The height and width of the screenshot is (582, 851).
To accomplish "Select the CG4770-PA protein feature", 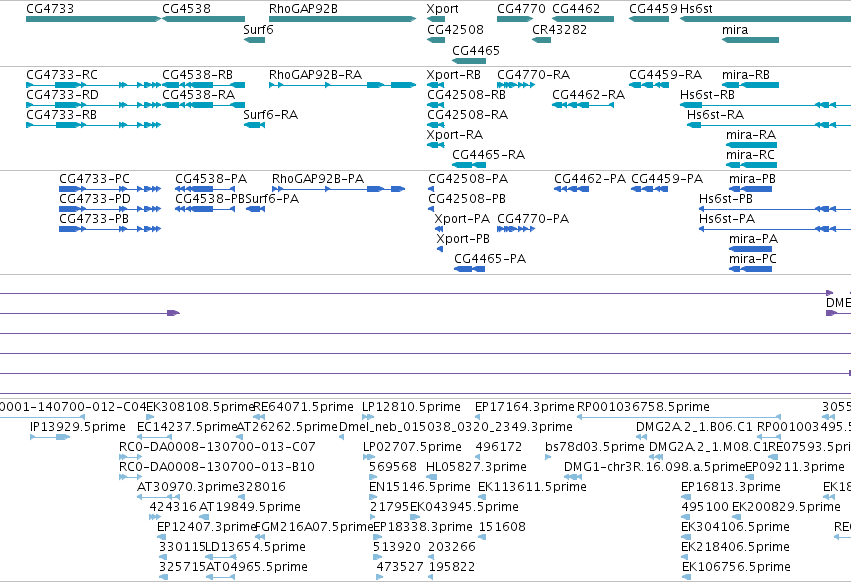I will [x=516, y=229].
